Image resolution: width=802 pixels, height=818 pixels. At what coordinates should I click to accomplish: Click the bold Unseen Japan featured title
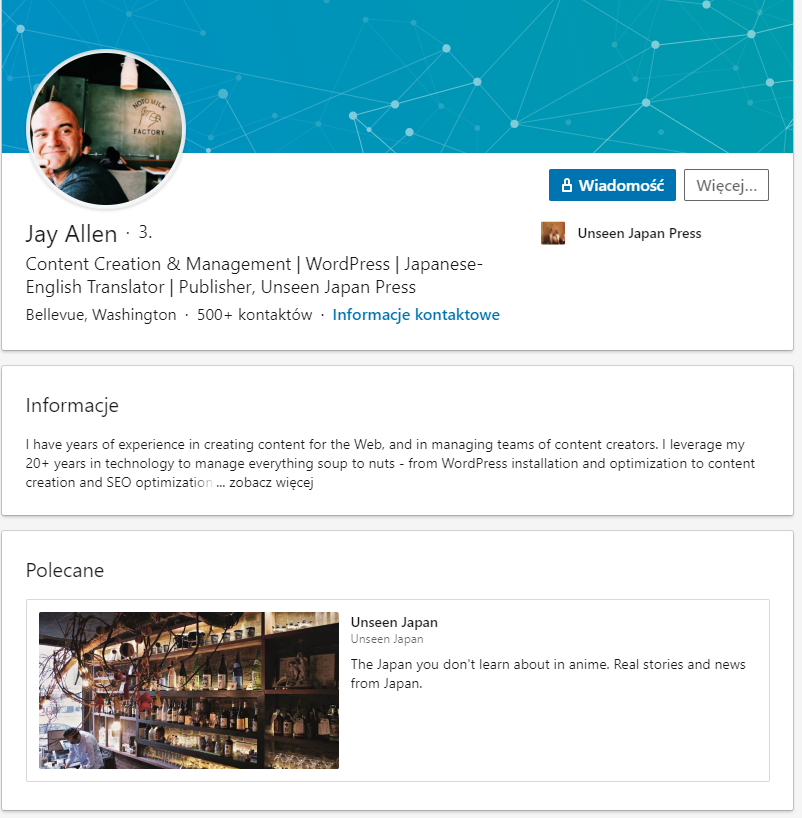[x=394, y=622]
